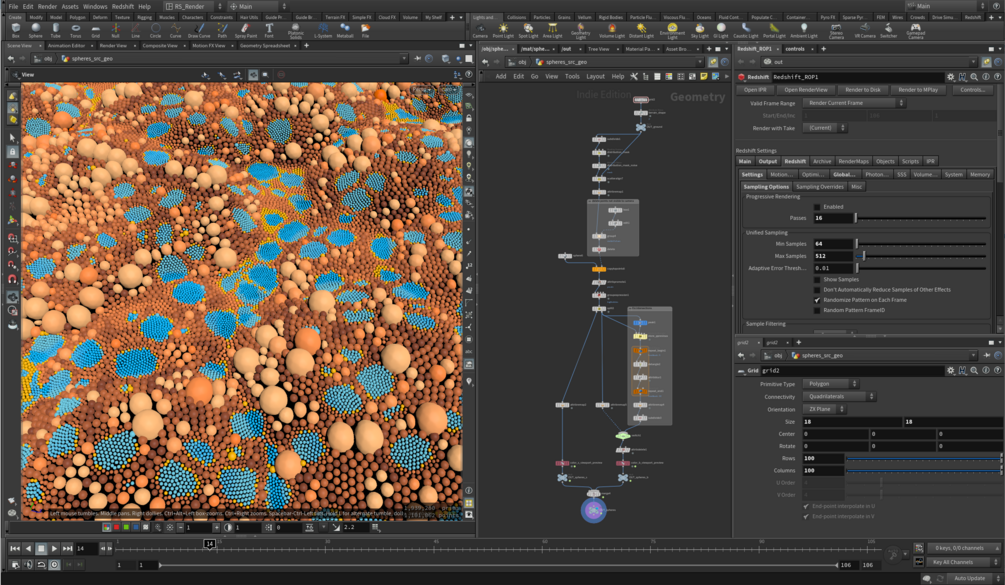Image resolution: width=1005 pixels, height=585 pixels.
Task: Open the grid Primitive Type dropdown
Action: click(x=832, y=384)
